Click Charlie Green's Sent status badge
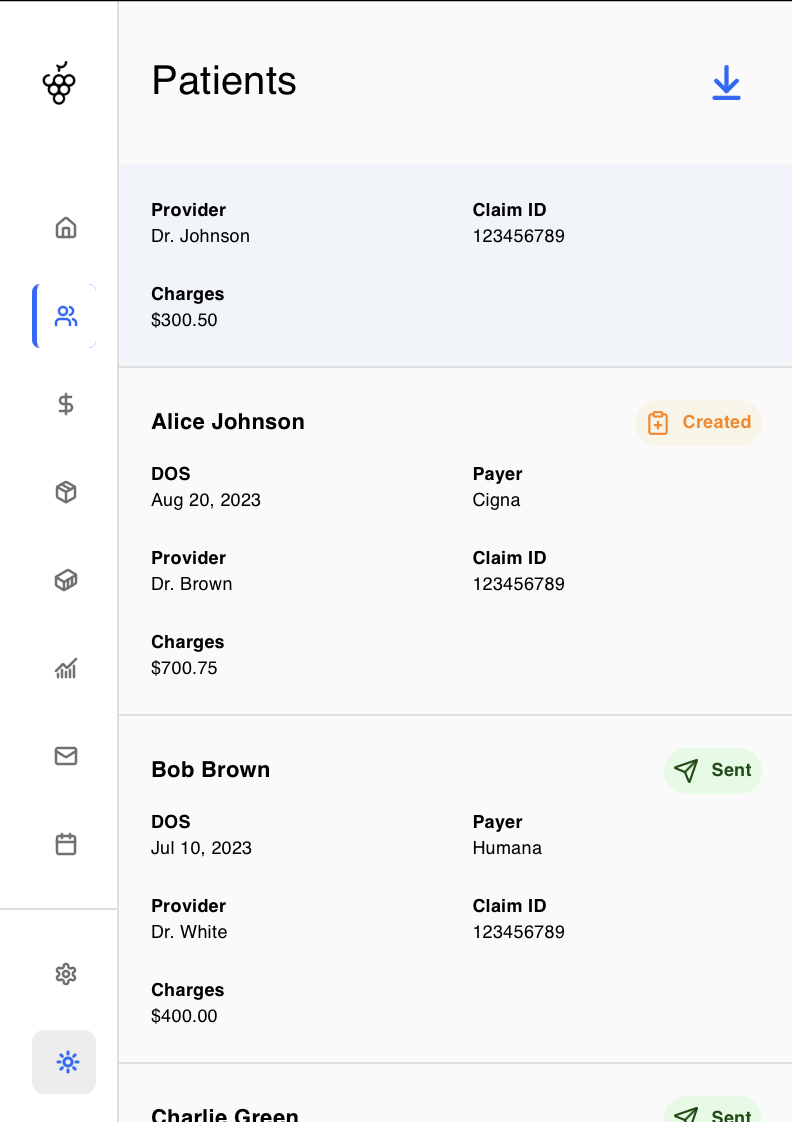Screen dimensions: 792x1122 click(712, 1114)
